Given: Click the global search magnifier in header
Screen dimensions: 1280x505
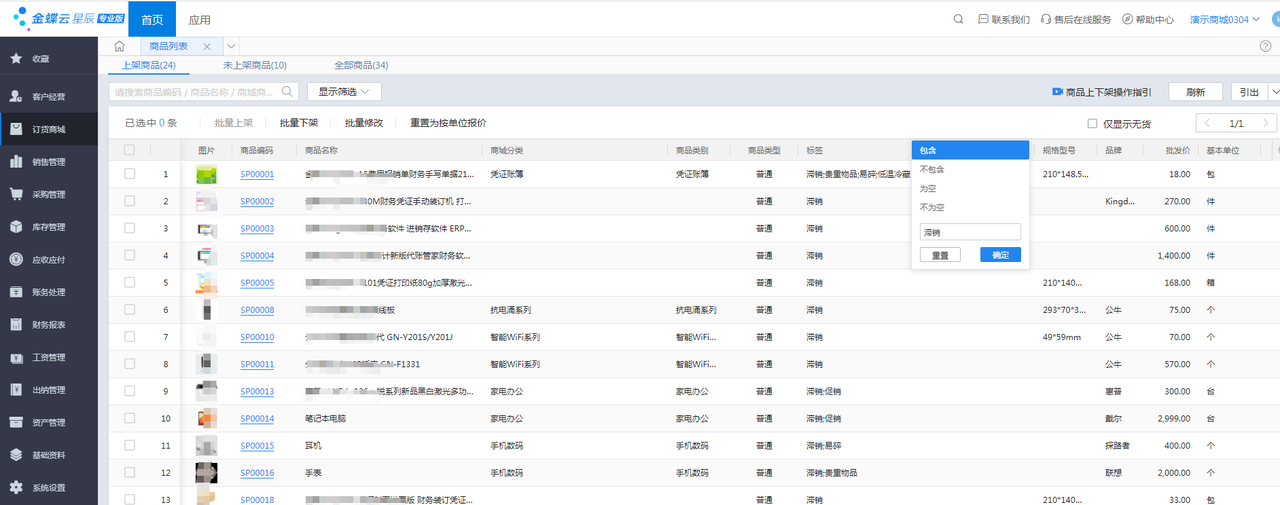Looking at the screenshot, I should [x=958, y=19].
